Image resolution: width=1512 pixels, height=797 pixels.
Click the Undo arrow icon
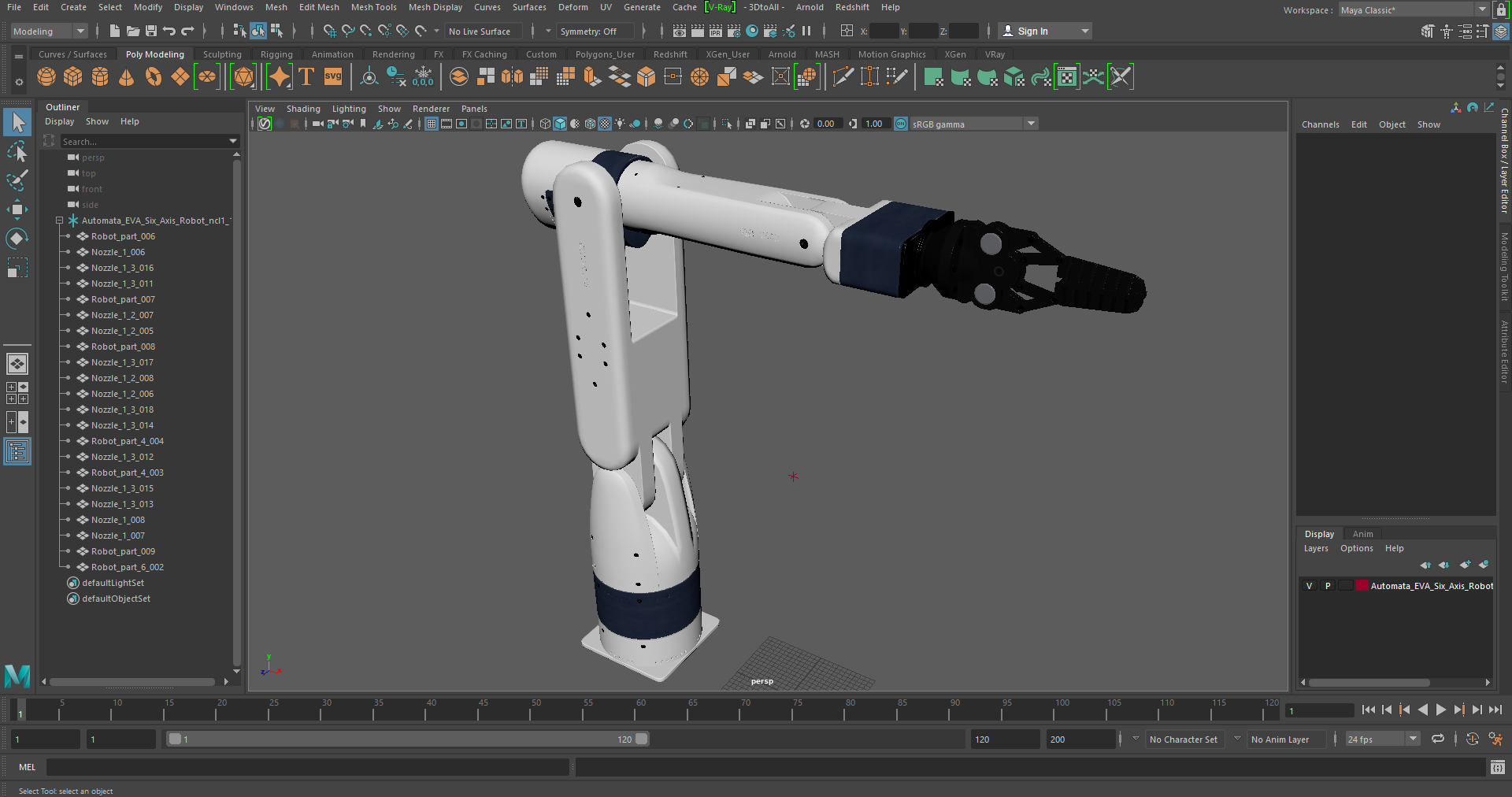coord(169,31)
